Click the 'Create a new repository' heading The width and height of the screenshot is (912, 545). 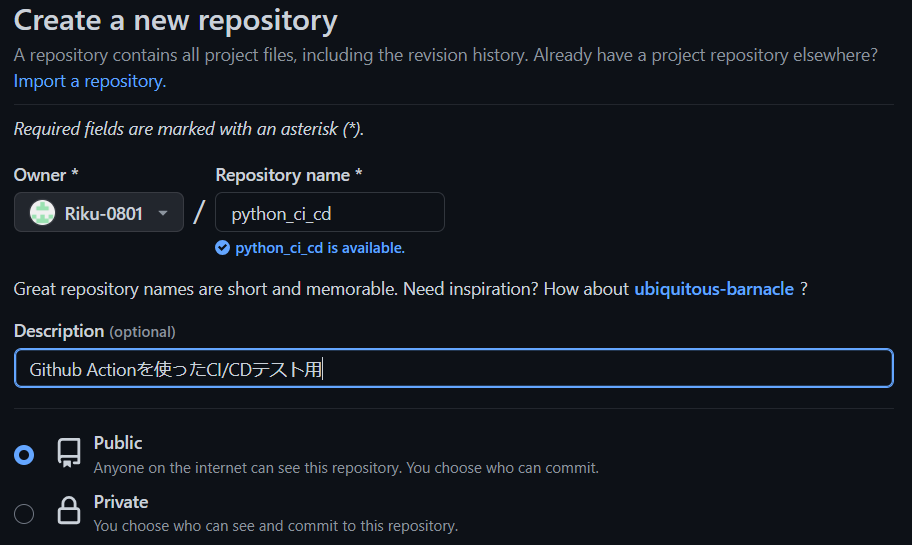176,20
